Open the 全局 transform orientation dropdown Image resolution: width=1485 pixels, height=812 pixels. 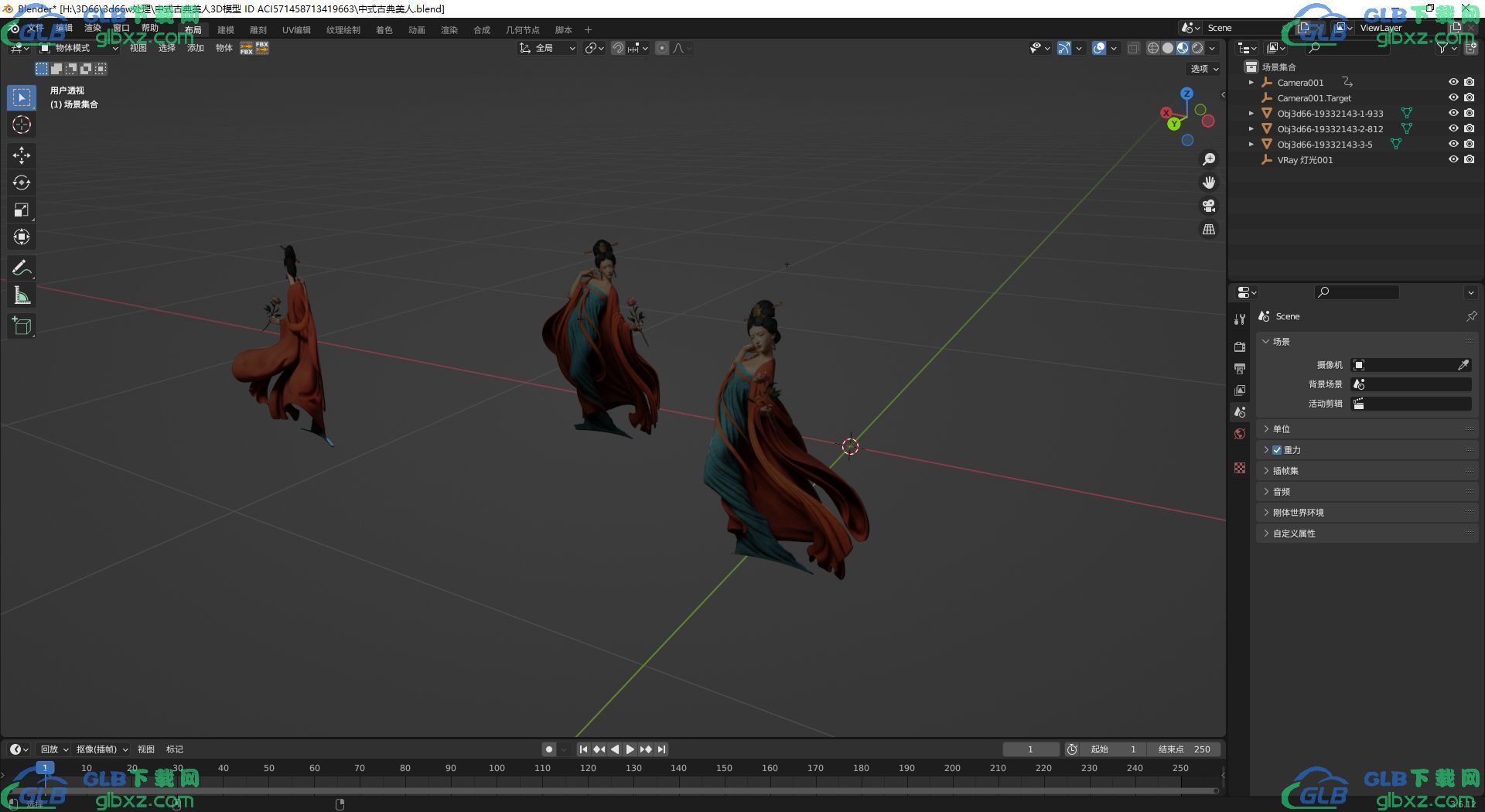point(548,48)
